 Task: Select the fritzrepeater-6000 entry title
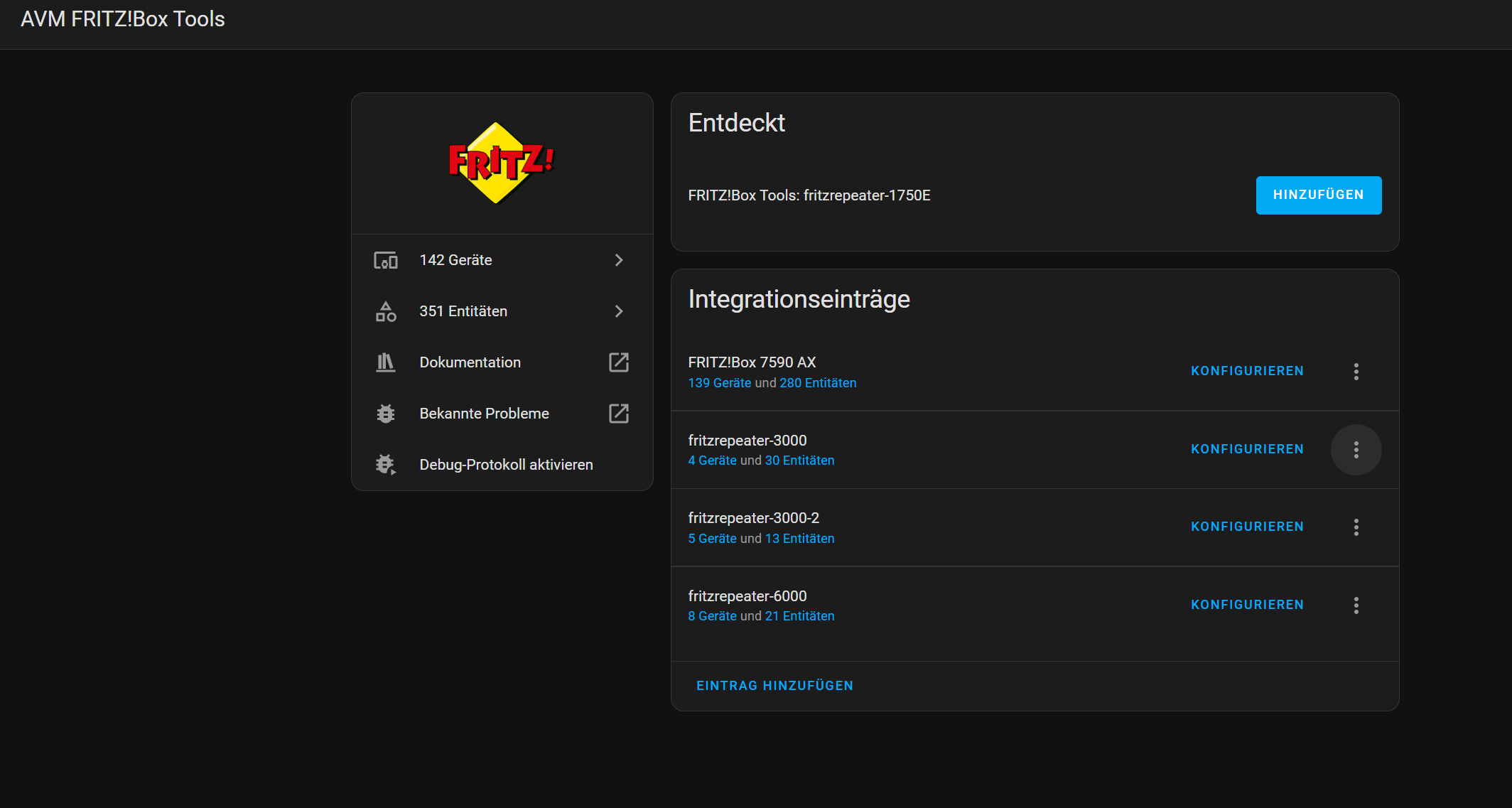(747, 596)
